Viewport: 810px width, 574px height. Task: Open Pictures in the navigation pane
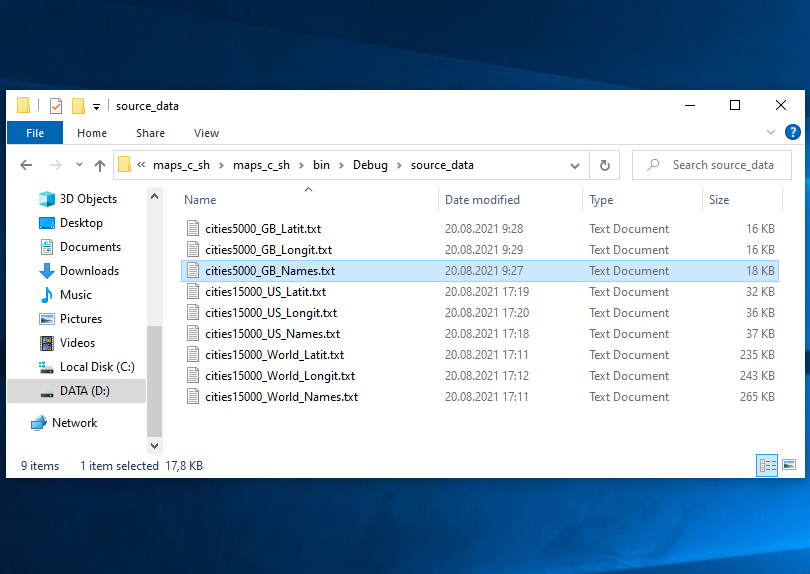[71, 319]
